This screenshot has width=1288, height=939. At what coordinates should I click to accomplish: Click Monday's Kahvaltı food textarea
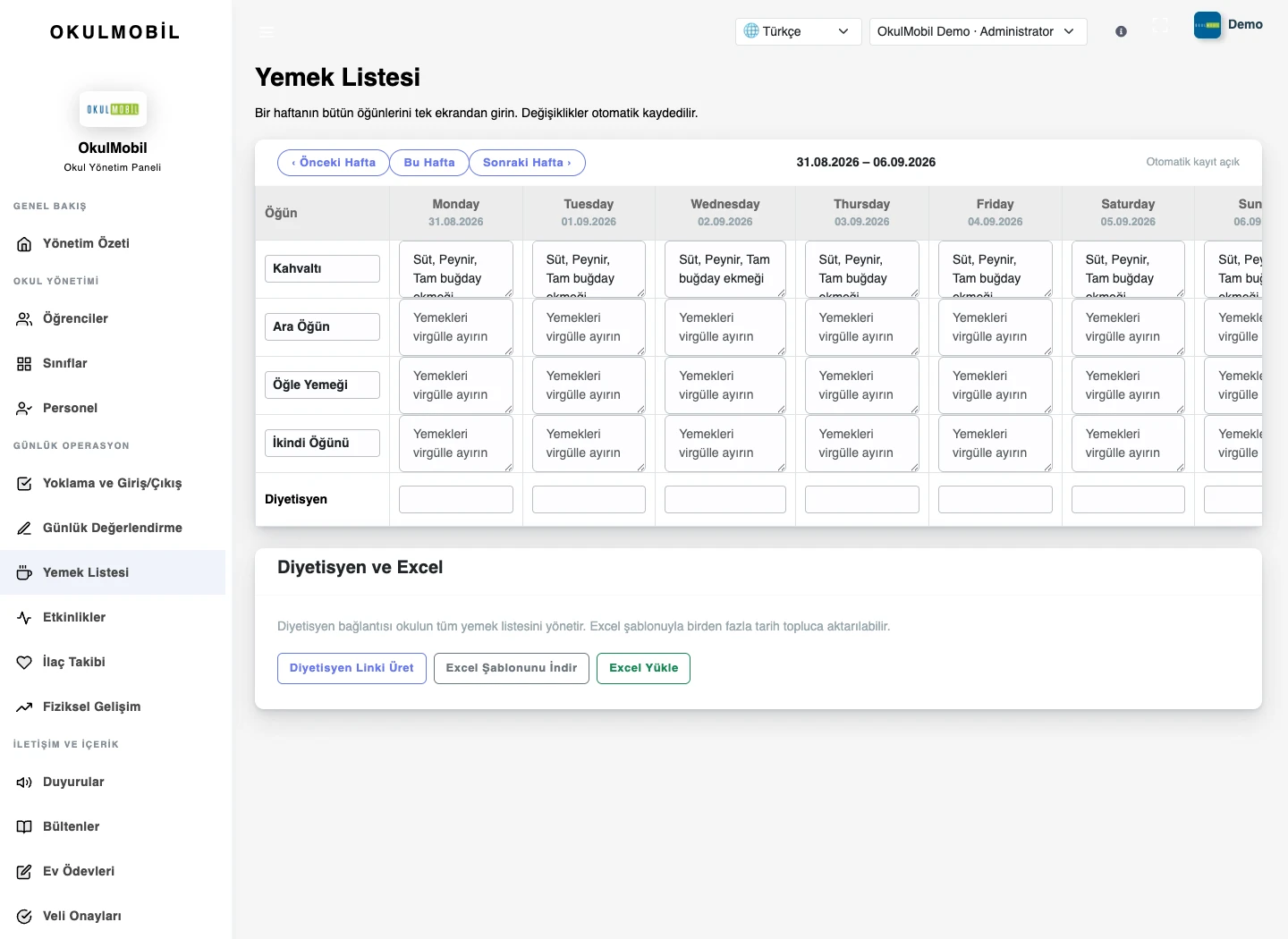click(x=456, y=269)
